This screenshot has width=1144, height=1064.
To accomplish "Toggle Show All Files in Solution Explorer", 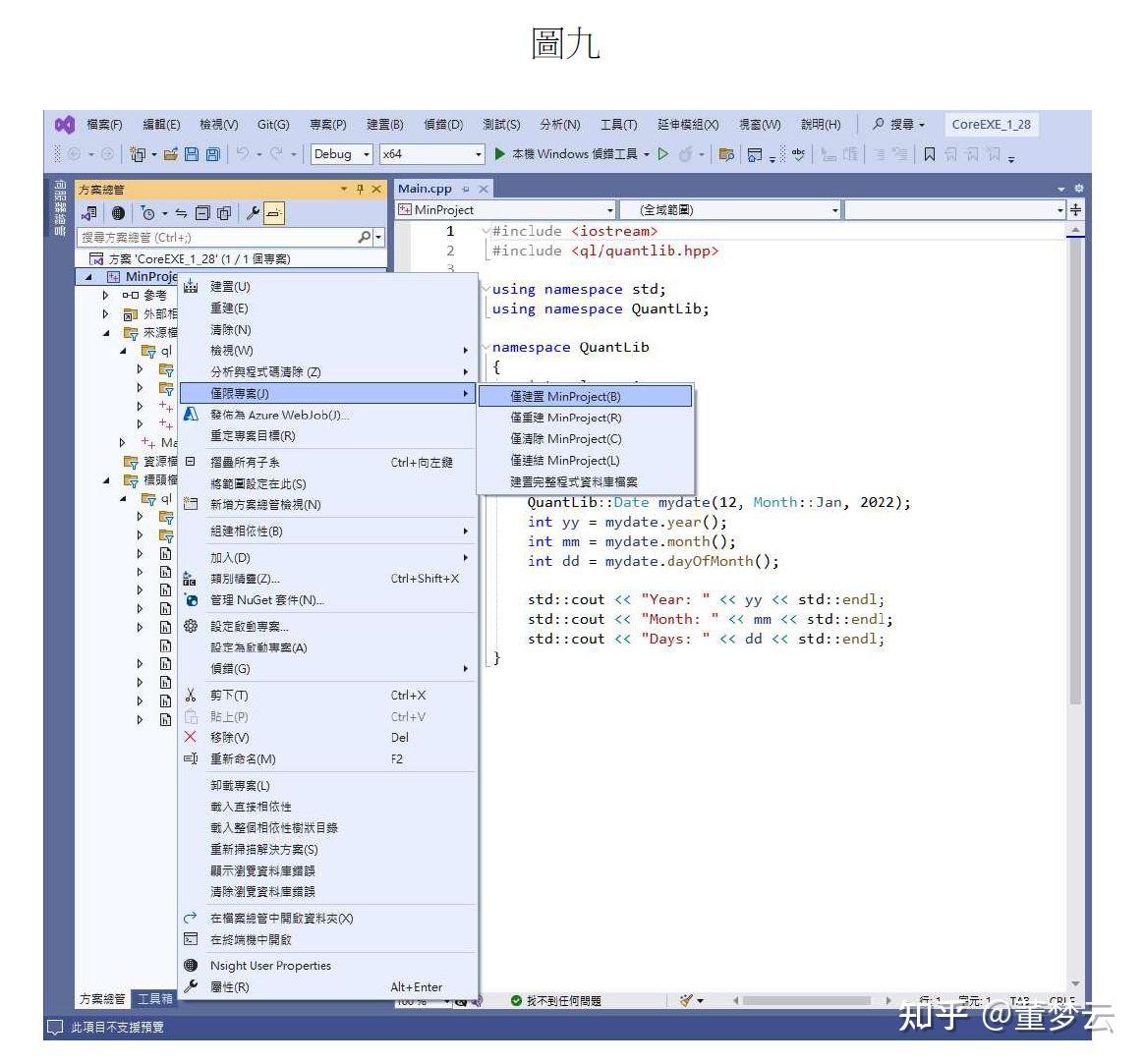I will point(117,212).
